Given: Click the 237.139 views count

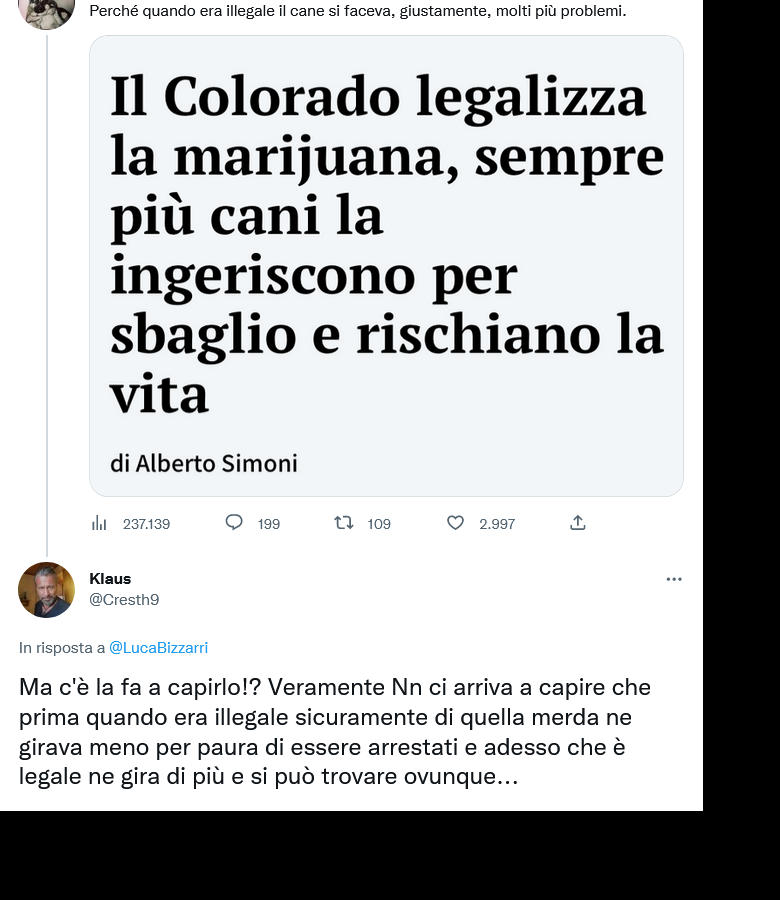Looking at the screenshot, I should [146, 524].
